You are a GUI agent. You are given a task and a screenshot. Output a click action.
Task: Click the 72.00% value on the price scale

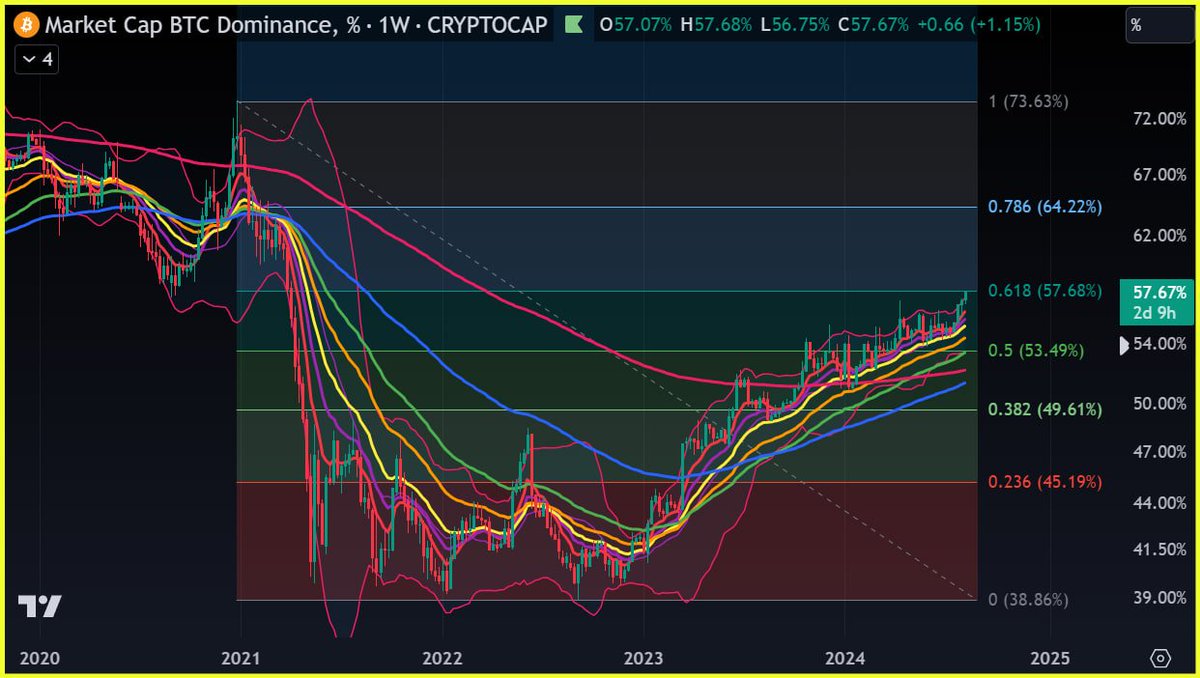(1158, 116)
